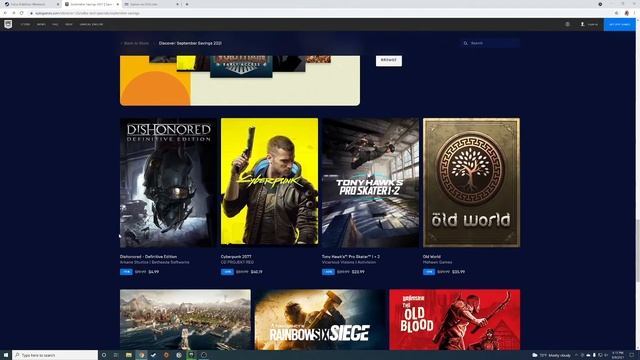Click the Windows taskbar search box
This screenshot has height=360, width=640.
pyautogui.click(x=55, y=355)
